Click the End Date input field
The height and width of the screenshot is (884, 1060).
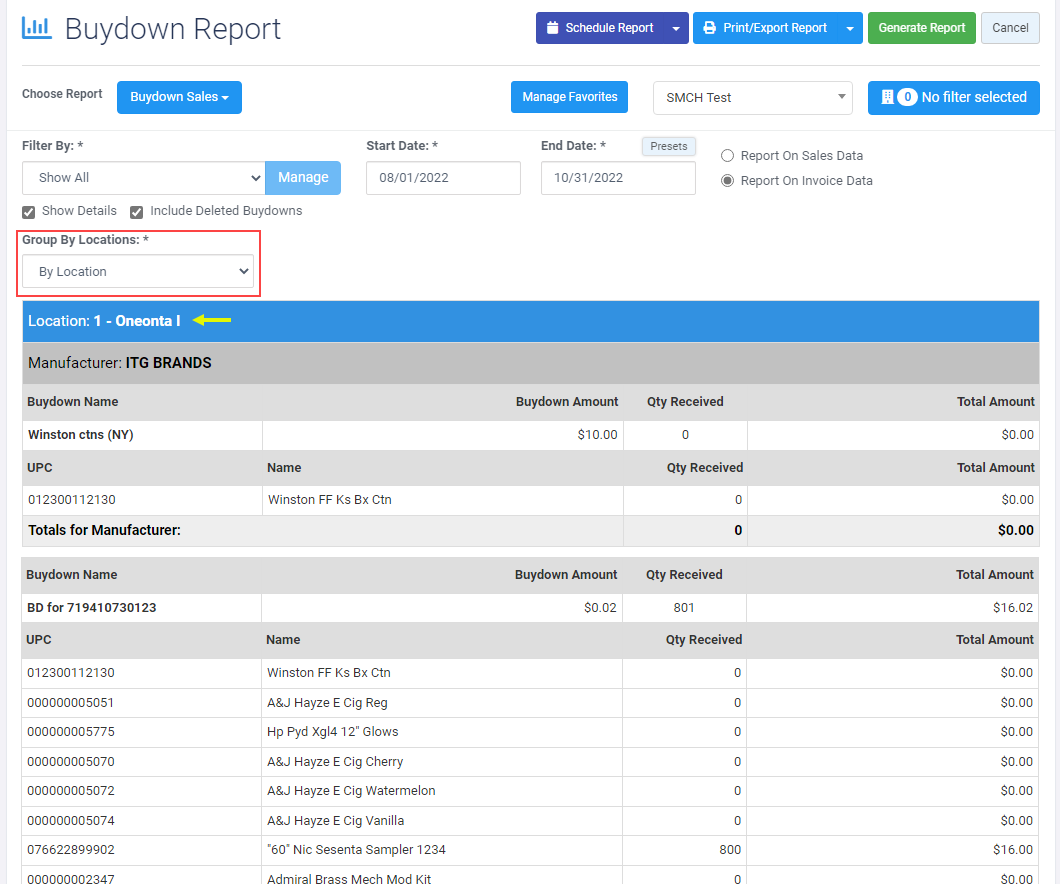(618, 178)
